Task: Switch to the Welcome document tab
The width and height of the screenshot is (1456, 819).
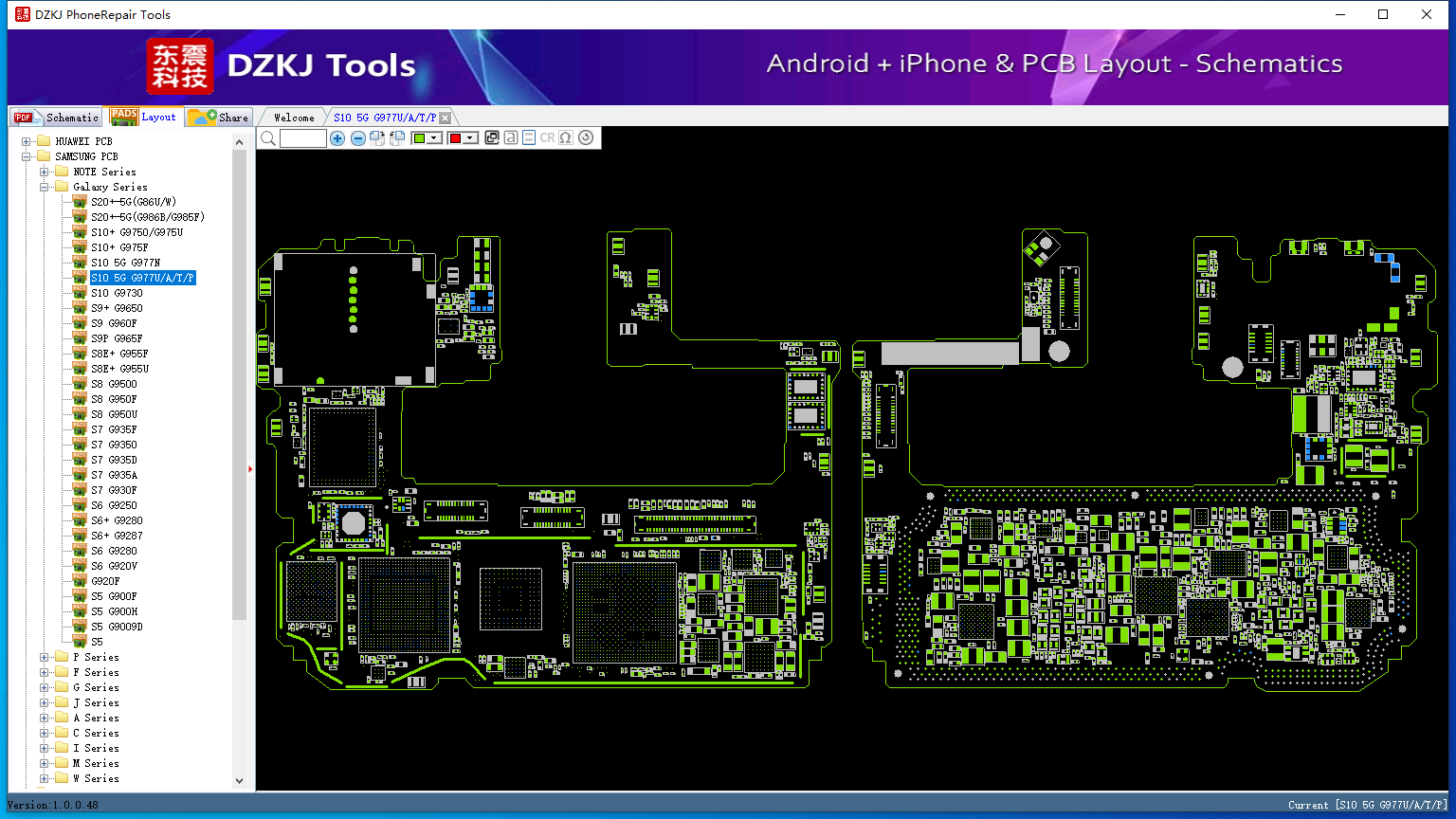Action: 294,118
